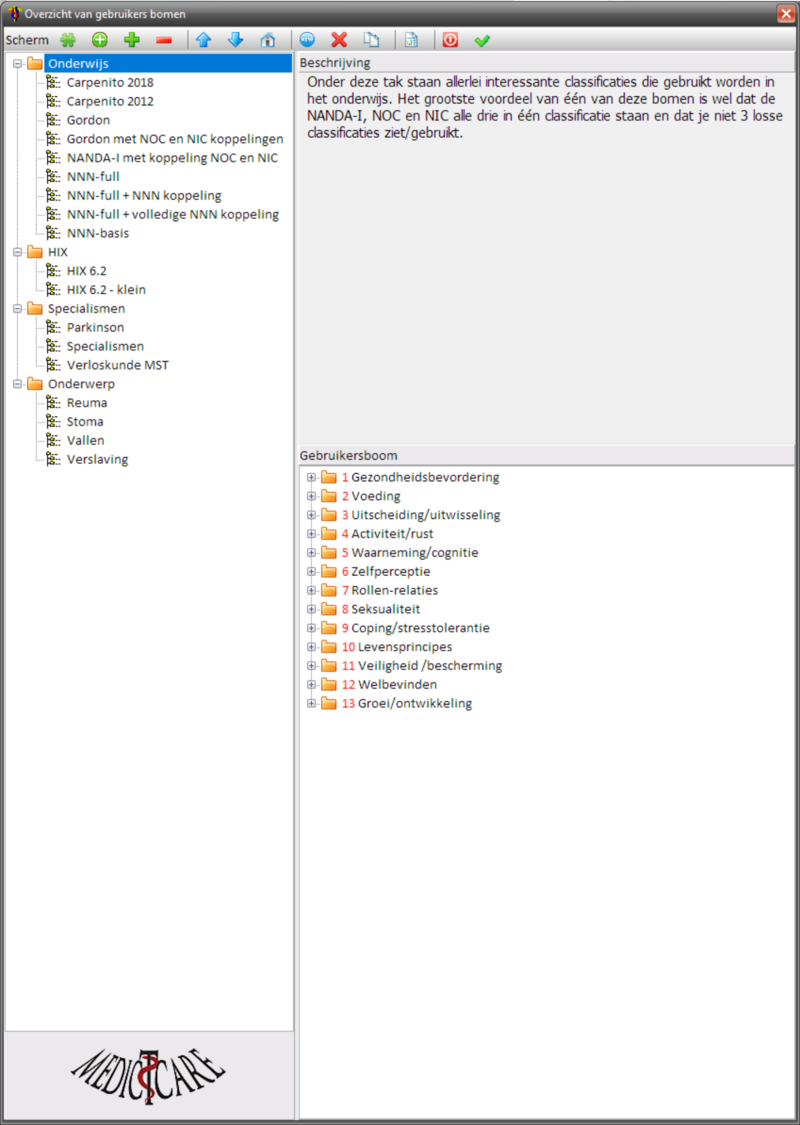Click the home icon in toolbar
The width and height of the screenshot is (800, 1125).
[268, 40]
